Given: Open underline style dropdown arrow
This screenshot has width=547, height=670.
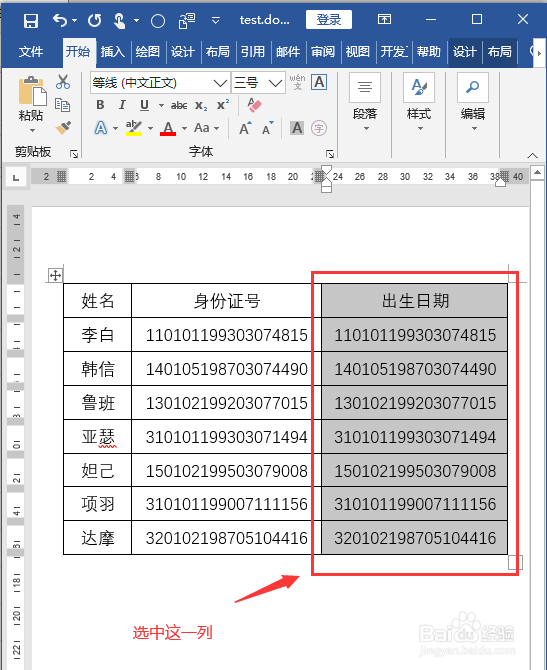Looking at the screenshot, I should click(161, 105).
